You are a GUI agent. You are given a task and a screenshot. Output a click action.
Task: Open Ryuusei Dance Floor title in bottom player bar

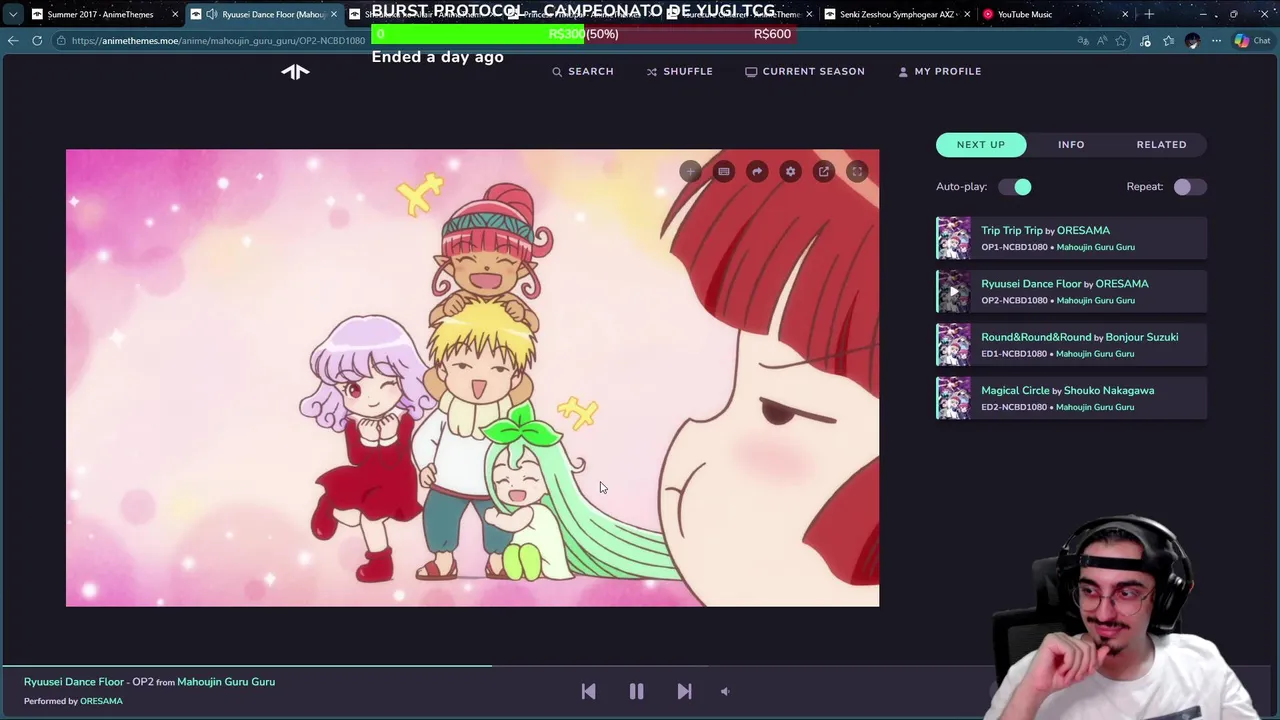(x=74, y=682)
